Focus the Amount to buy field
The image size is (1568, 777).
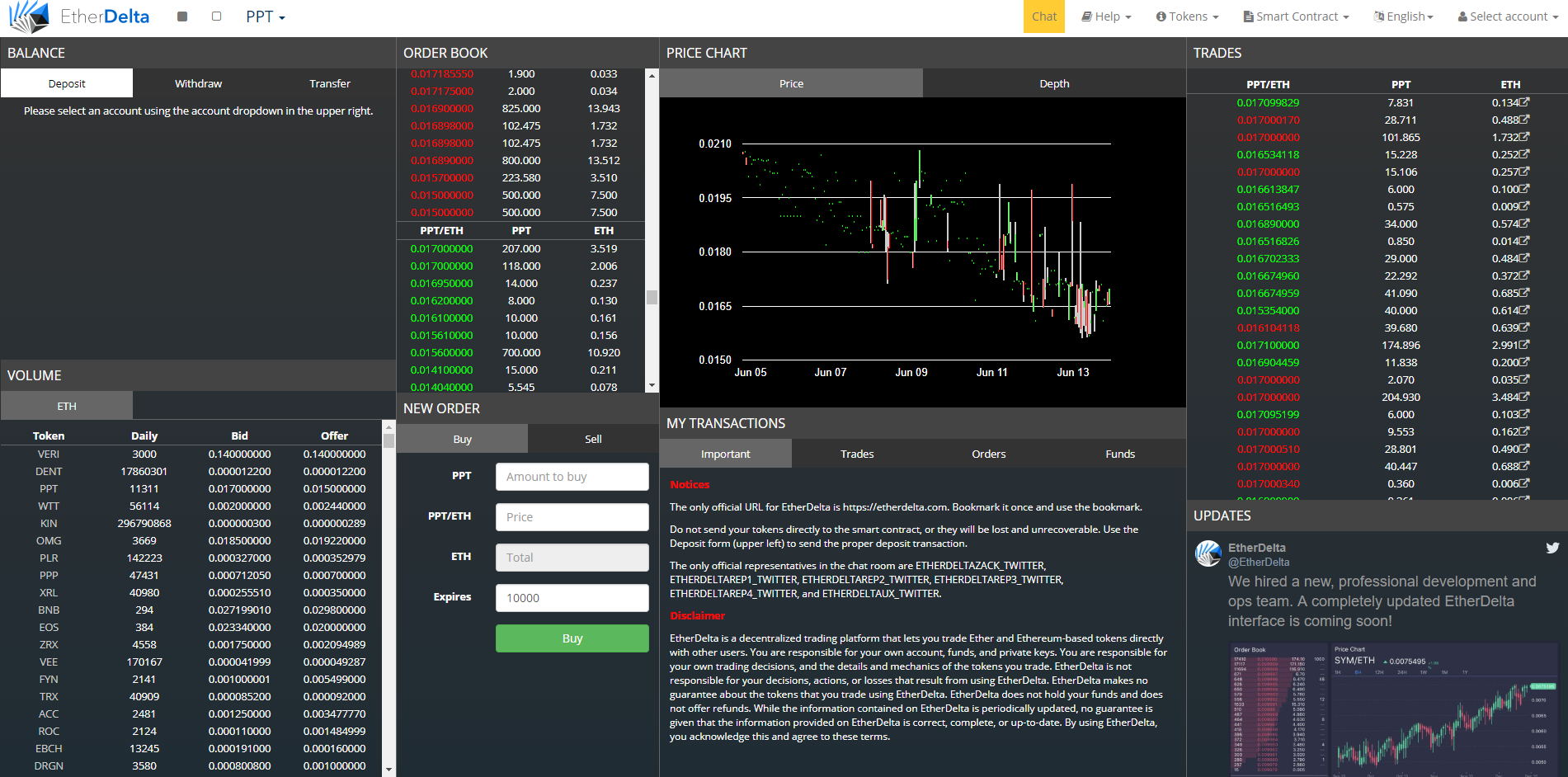572,477
